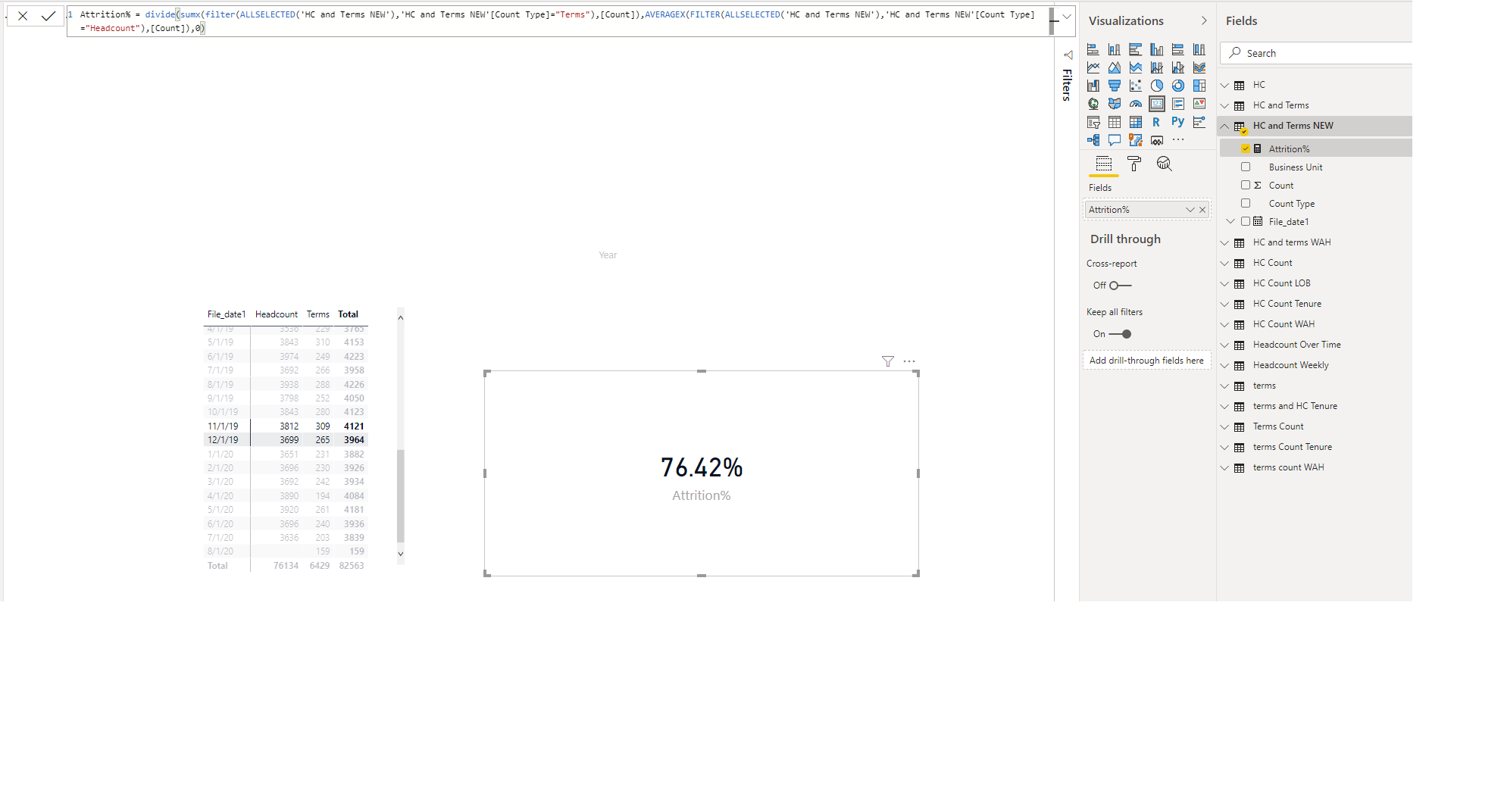Image resolution: width=1504 pixels, height=812 pixels.
Task: Check the Count field checkbox
Action: tap(1246, 185)
